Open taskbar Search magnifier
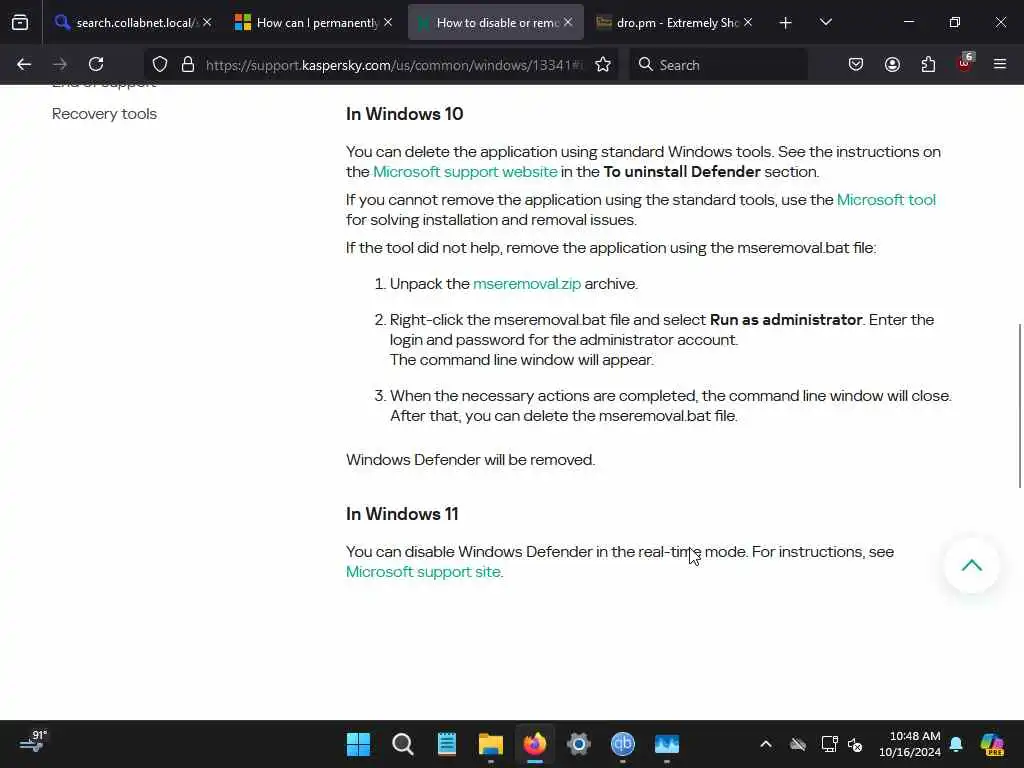 click(402, 744)
